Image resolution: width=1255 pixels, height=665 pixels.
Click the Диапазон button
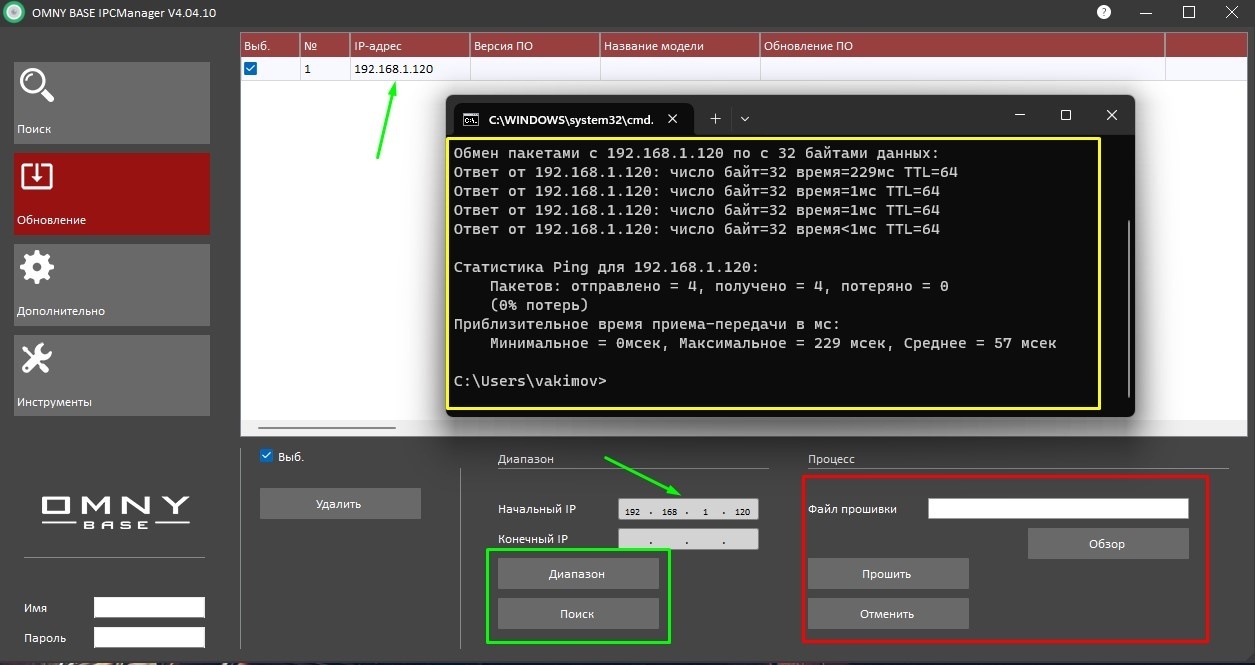(x=578, y=573)
